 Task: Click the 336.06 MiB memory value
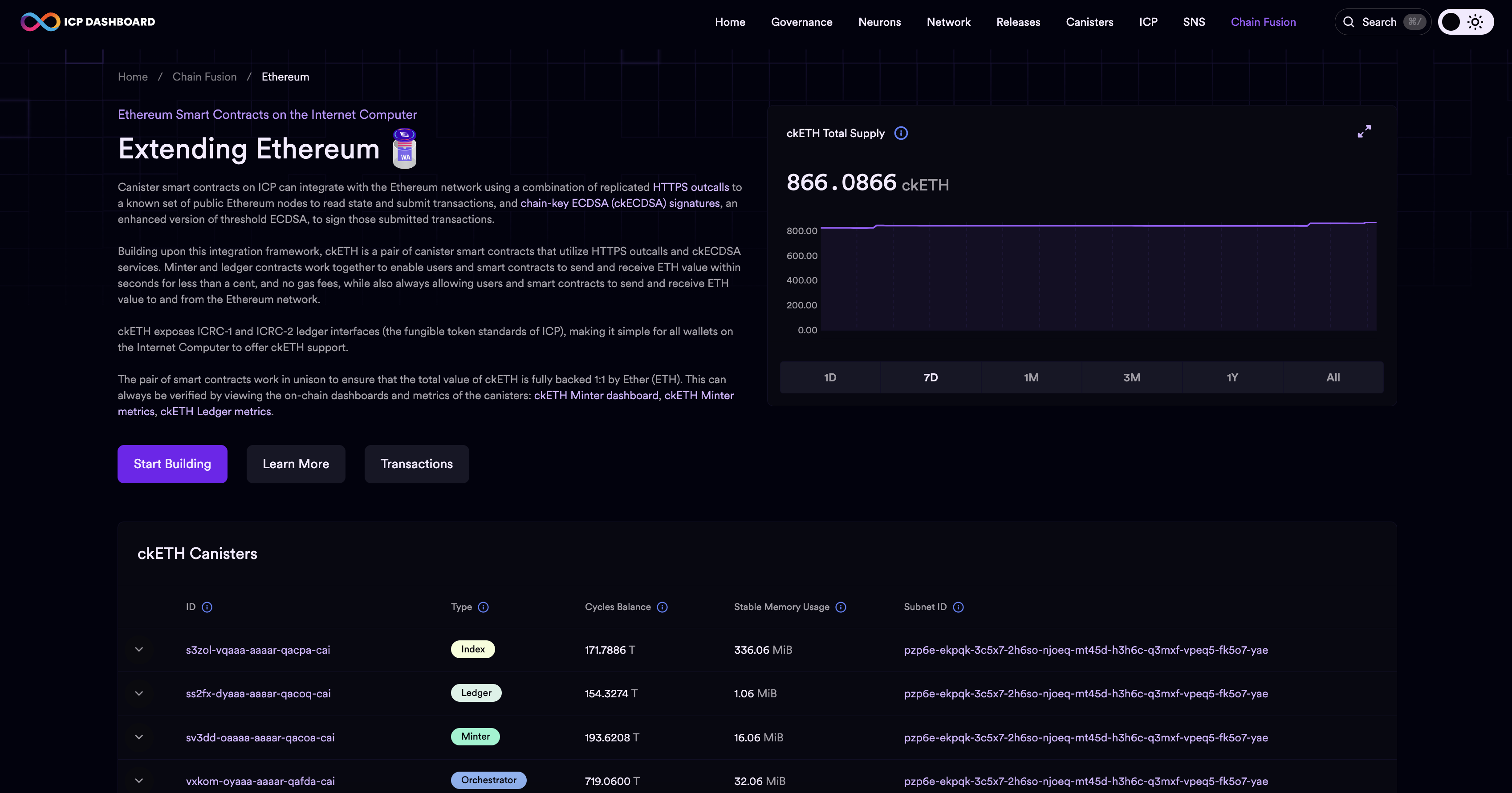click(763, 650)
